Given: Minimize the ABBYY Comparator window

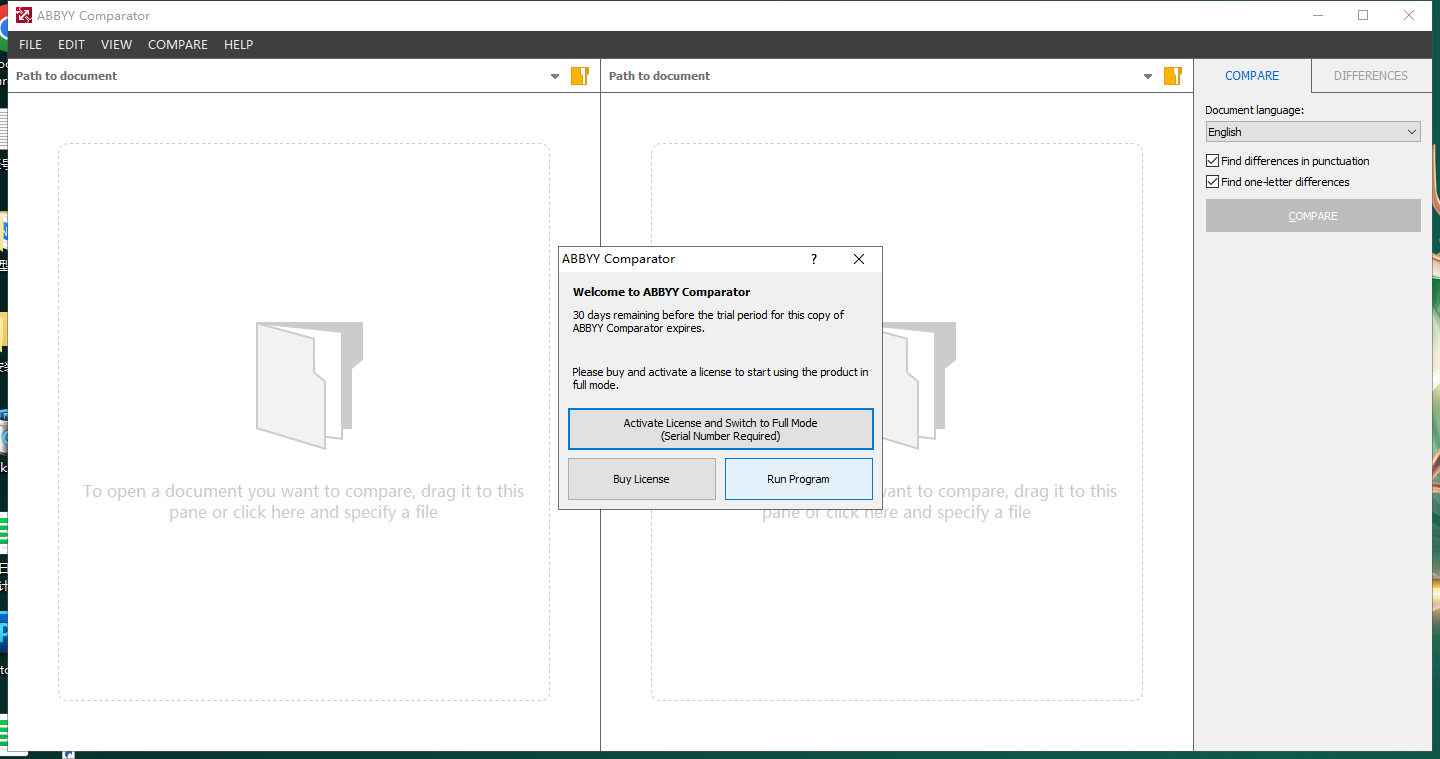Looking at the screenshot, I should pyautogui.click(x=1317, y=15).
